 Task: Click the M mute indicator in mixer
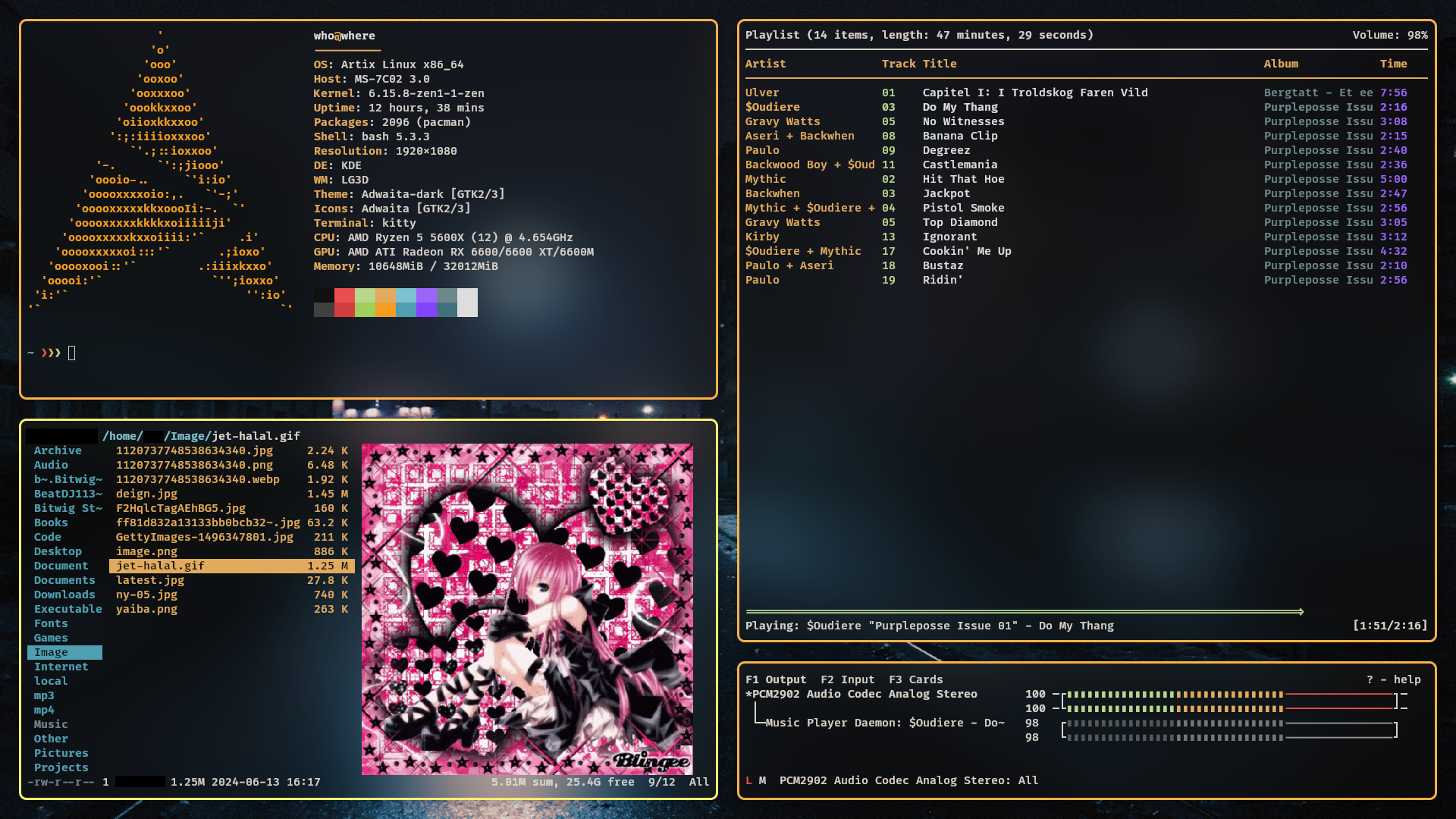coord(762,780)
